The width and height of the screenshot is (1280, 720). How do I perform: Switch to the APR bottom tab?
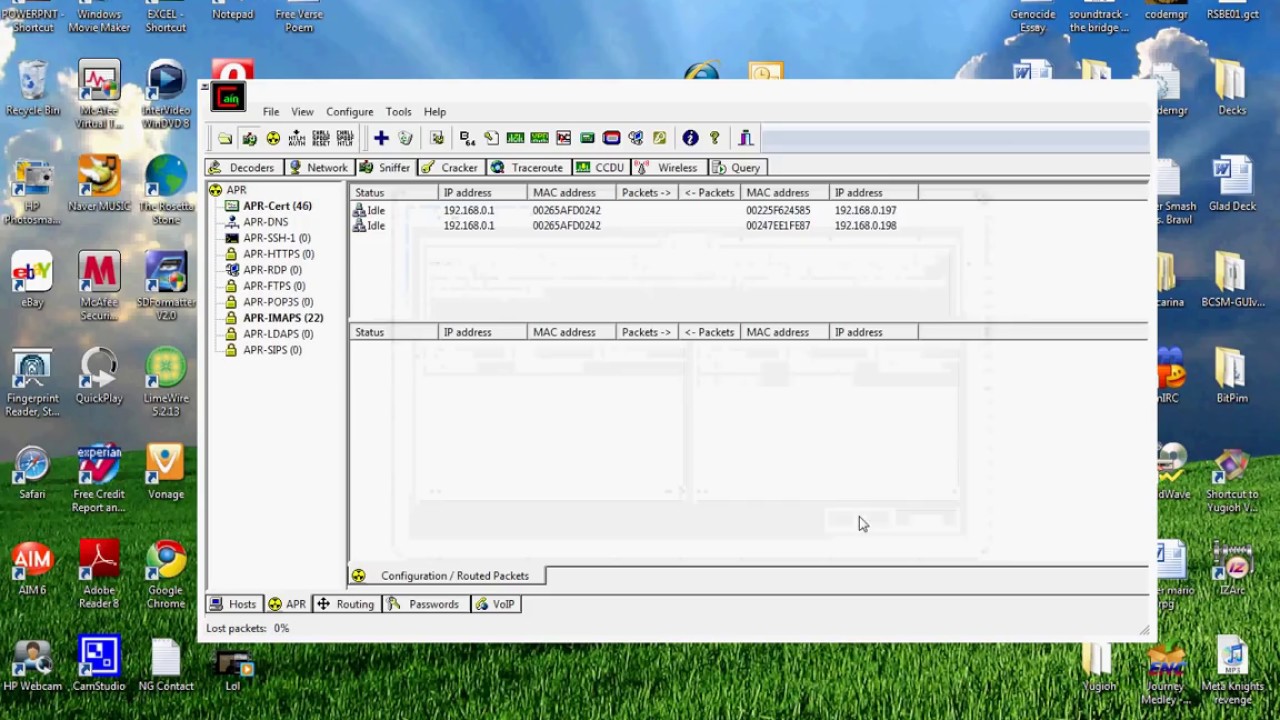coord(287,604)
